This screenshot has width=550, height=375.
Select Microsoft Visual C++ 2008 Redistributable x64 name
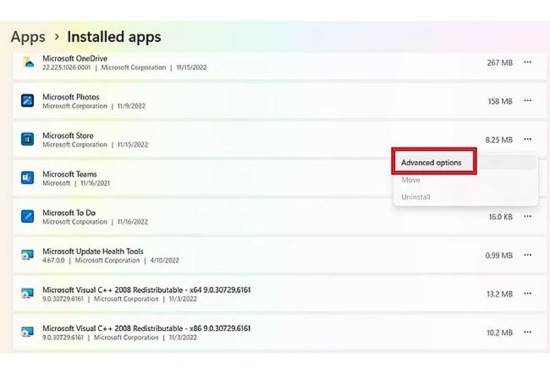(146, 290)
